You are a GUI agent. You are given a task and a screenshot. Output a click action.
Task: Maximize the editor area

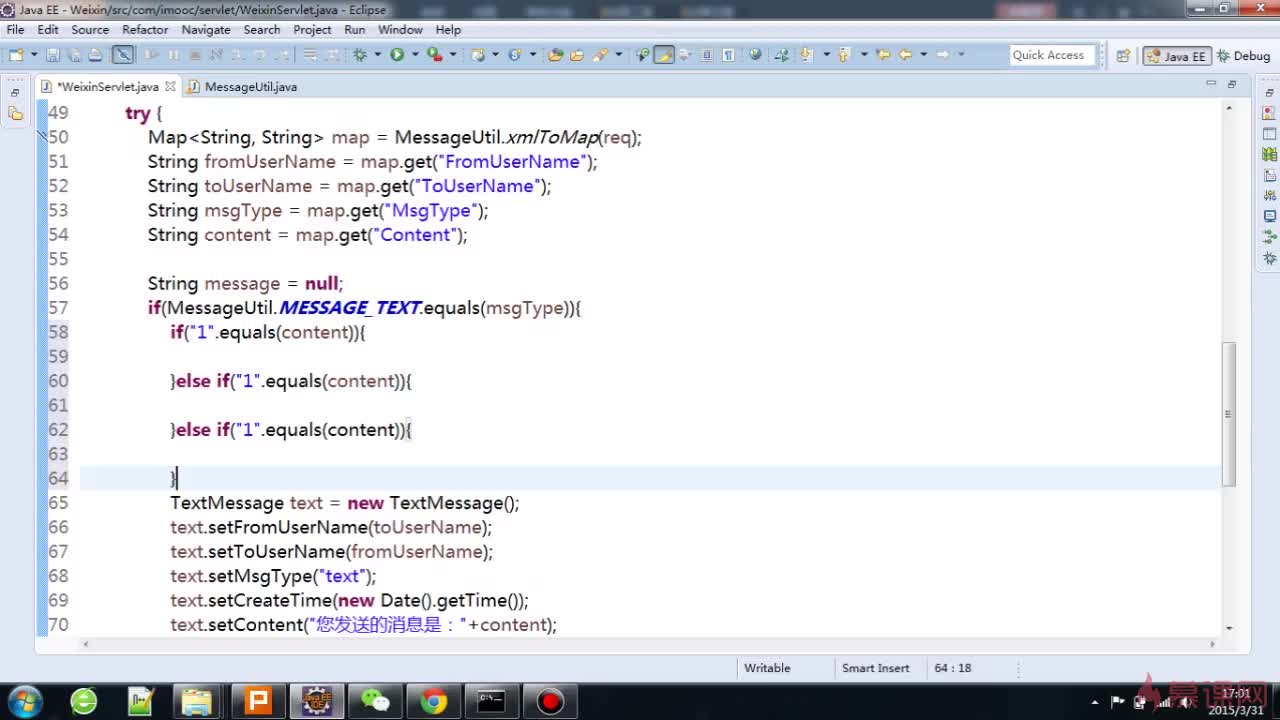(1232, 83)
